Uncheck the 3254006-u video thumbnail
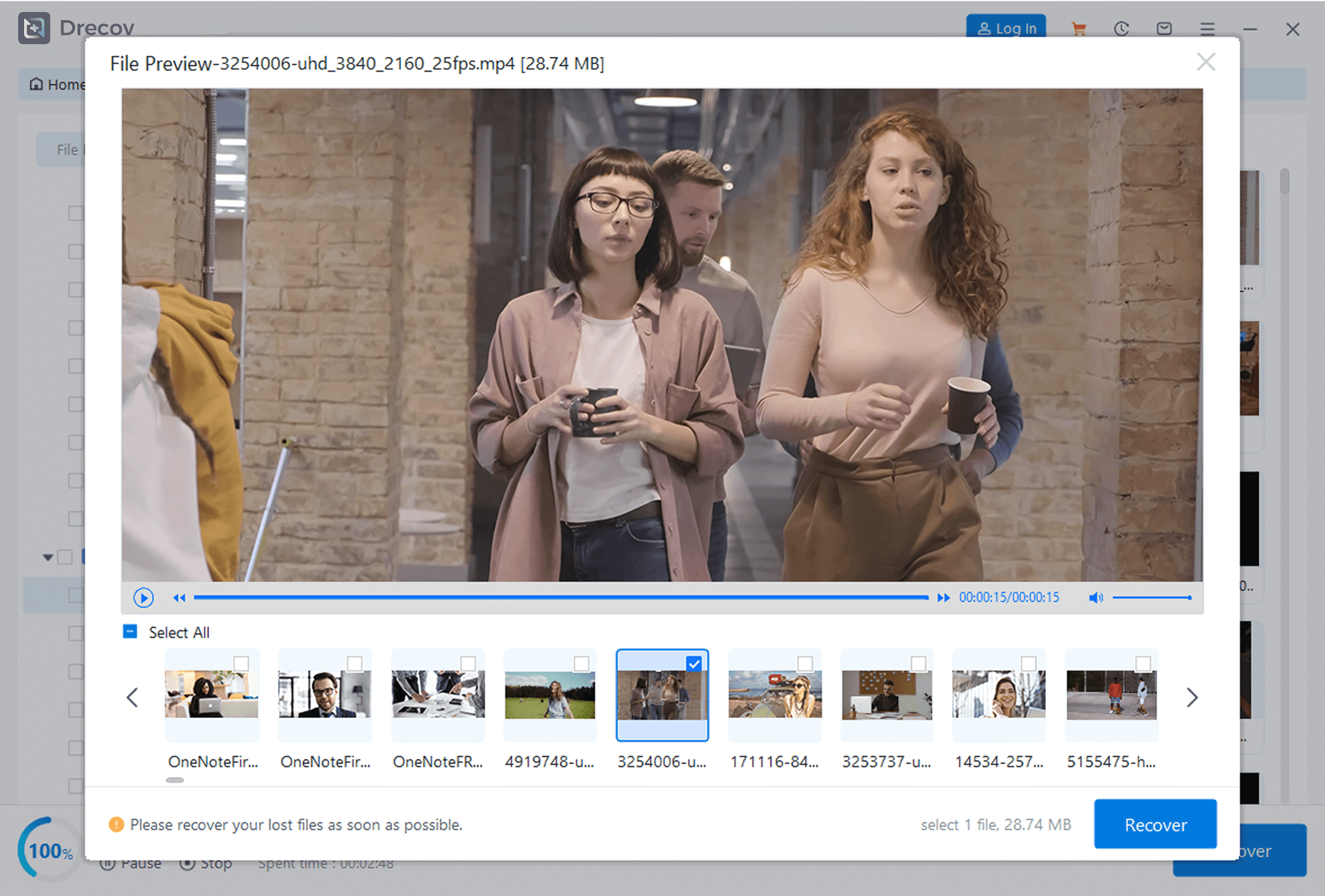 (x=694, y=662)
